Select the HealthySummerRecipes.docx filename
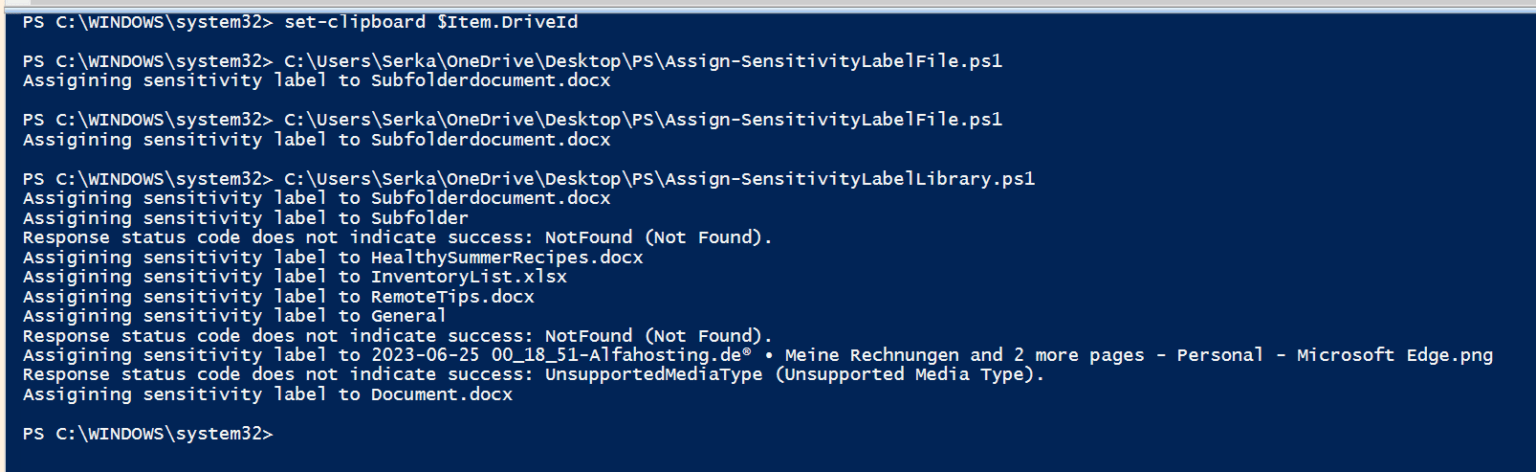1536x472 pixels. point(507,257)
